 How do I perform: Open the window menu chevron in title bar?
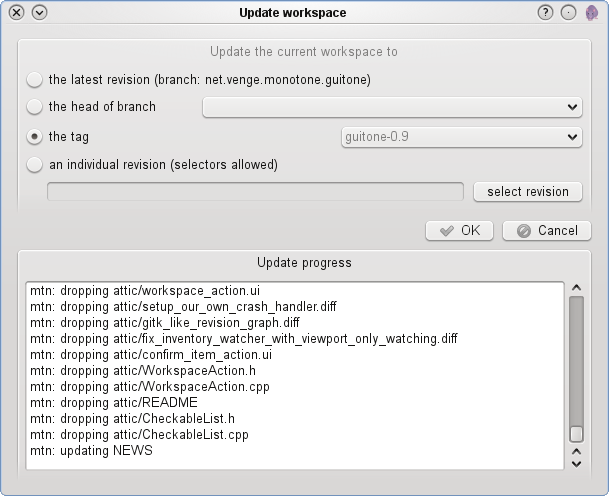(39, 12)
